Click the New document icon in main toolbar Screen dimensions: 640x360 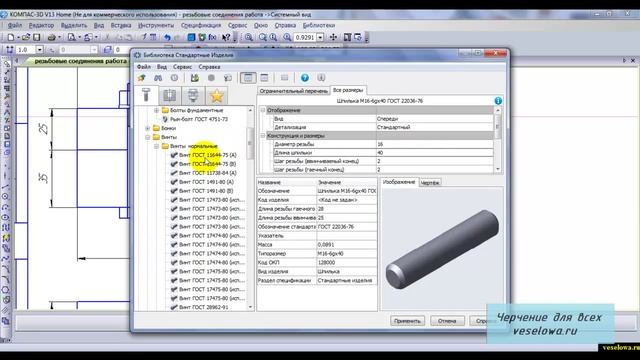click(x=11, y=37)
